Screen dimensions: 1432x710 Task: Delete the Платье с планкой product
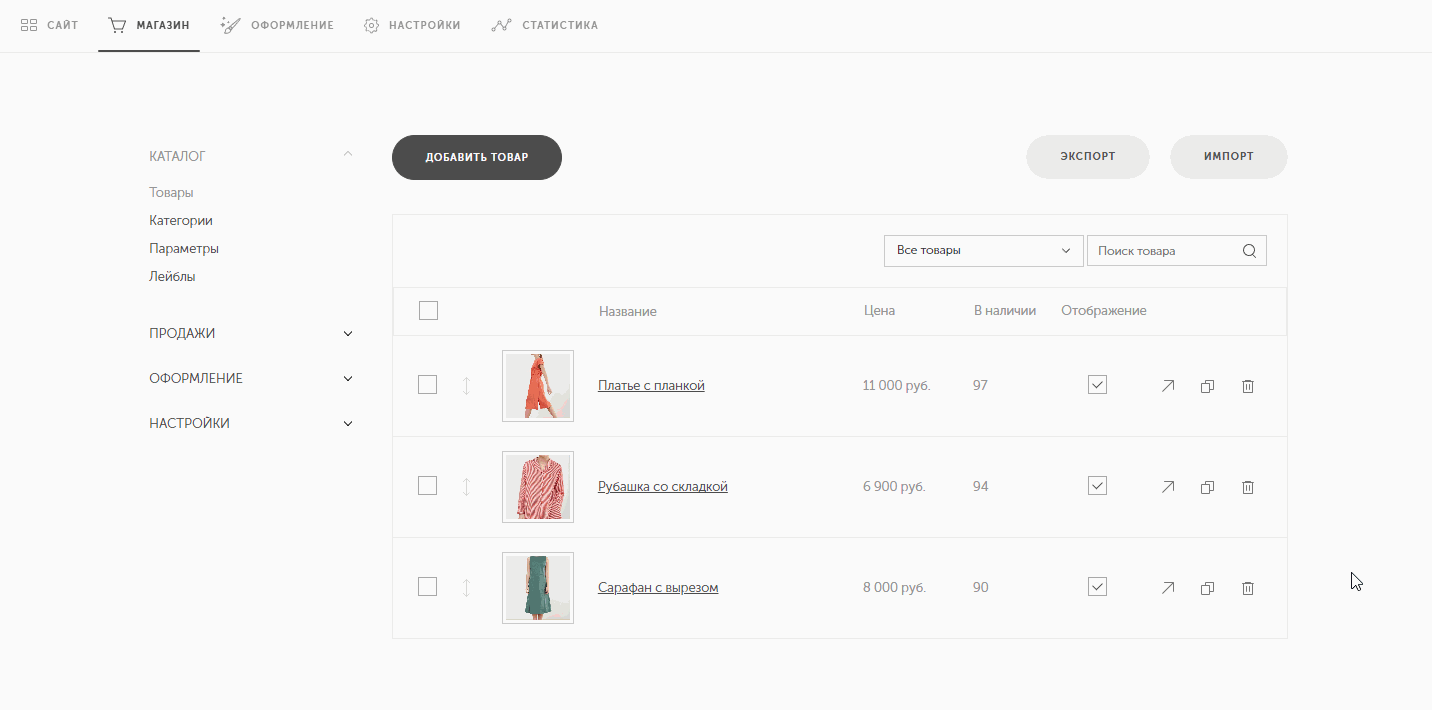[1247, 386]
